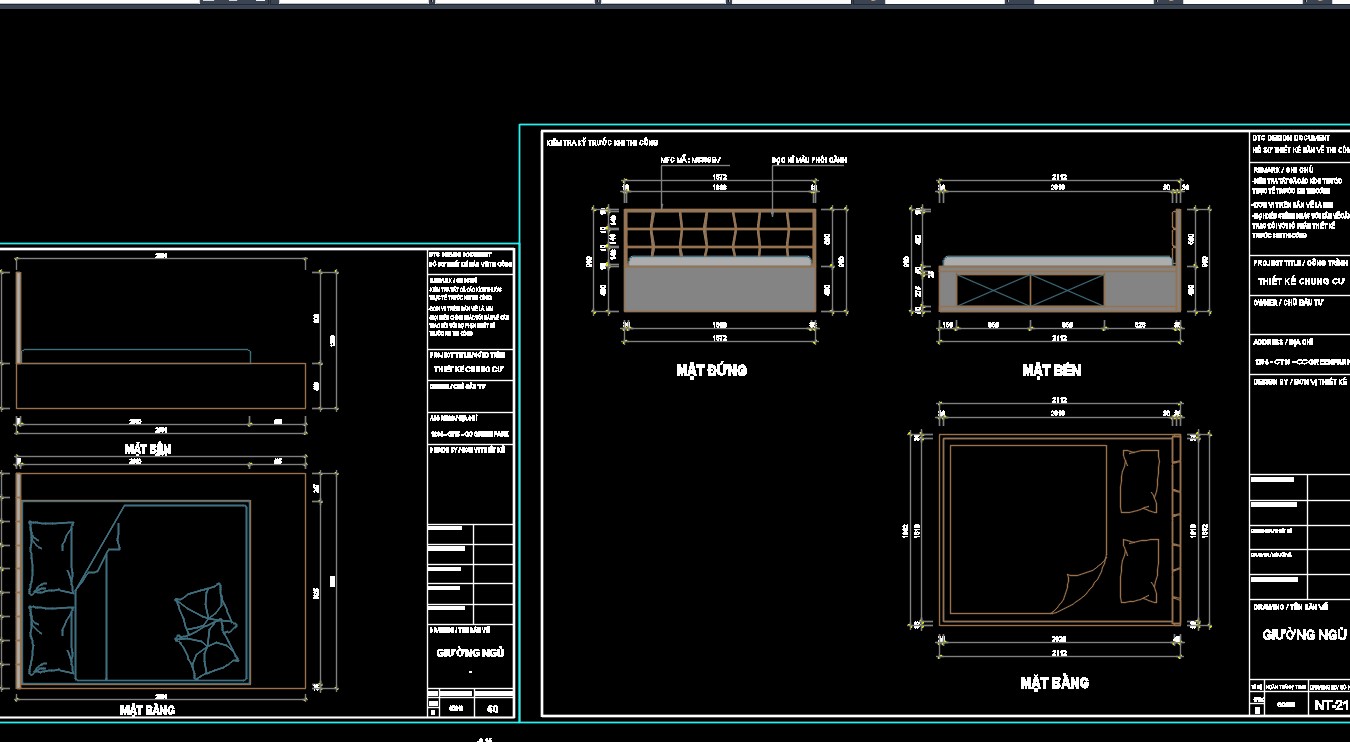The image size is (1350, 742).
Task: Click REMARK / GHI CHÚ heading in the right sheet
Action: pyautogui.click(x=1281, y=170)
